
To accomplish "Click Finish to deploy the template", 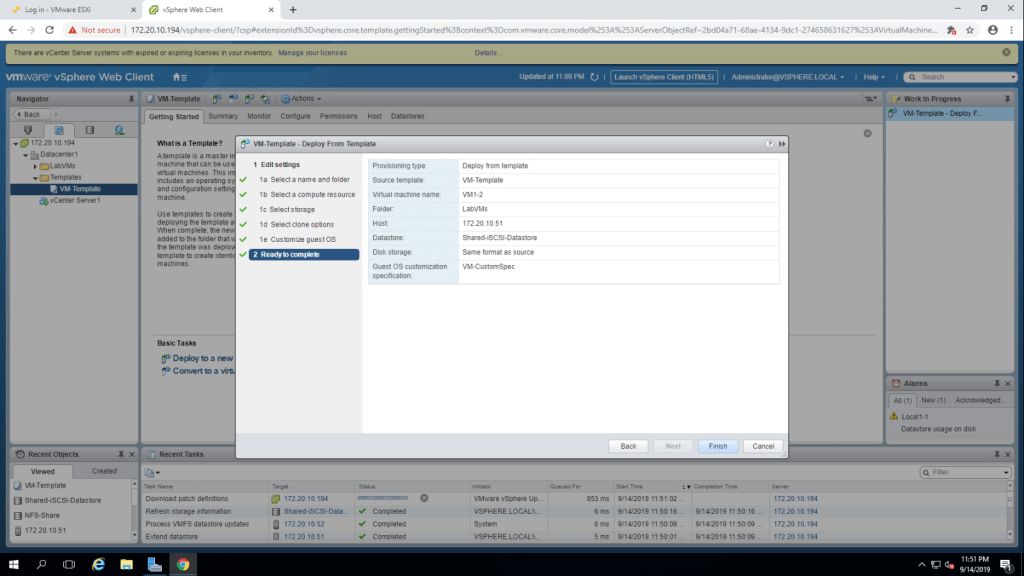I will 717,446.
